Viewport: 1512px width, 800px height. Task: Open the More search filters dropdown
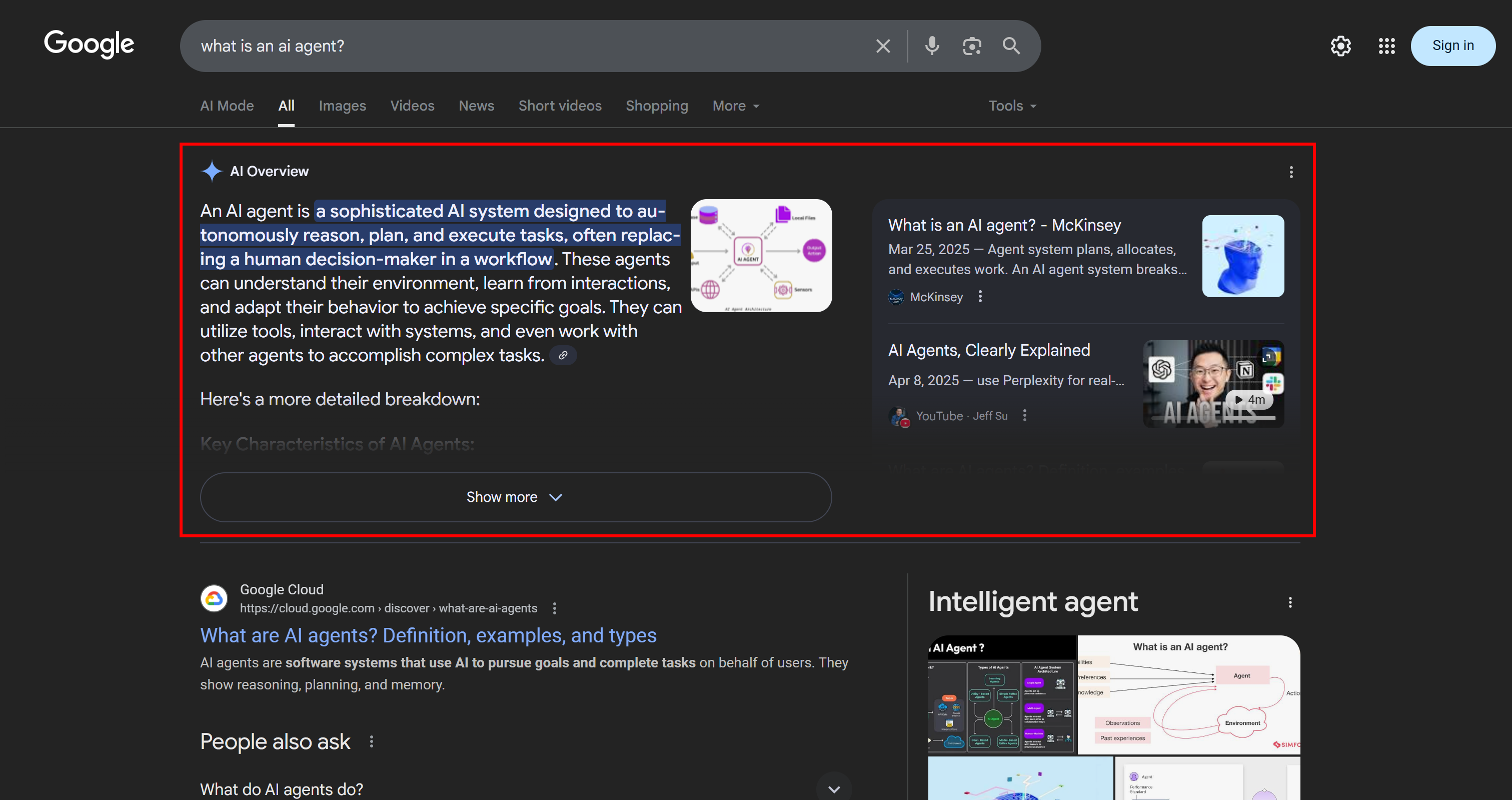pos(735,106)
